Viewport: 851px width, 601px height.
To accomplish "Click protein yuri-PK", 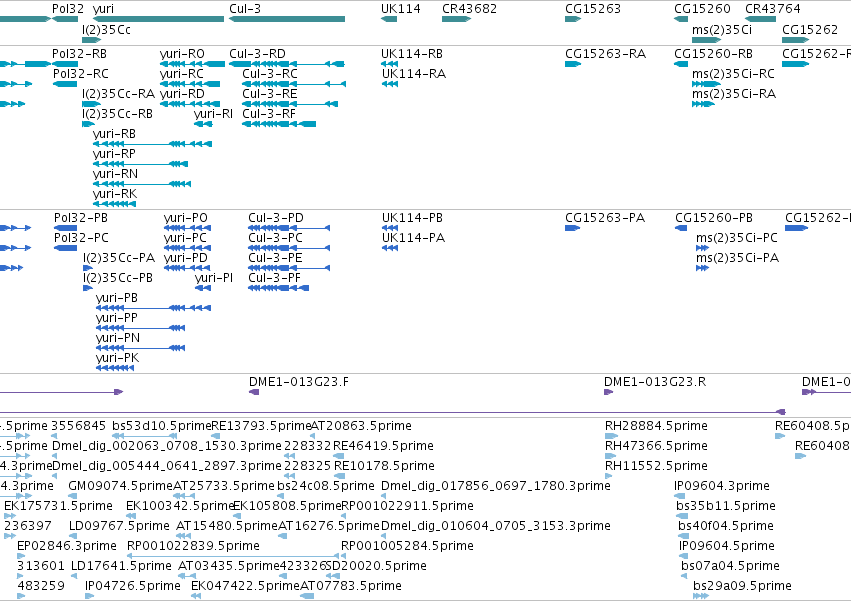I will point(117,358).
